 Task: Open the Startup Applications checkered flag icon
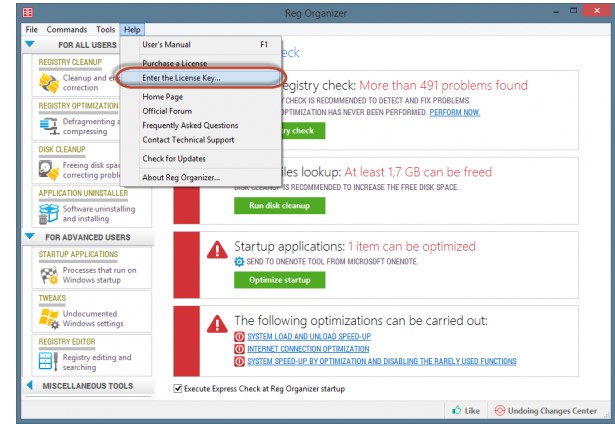[49, 275]
